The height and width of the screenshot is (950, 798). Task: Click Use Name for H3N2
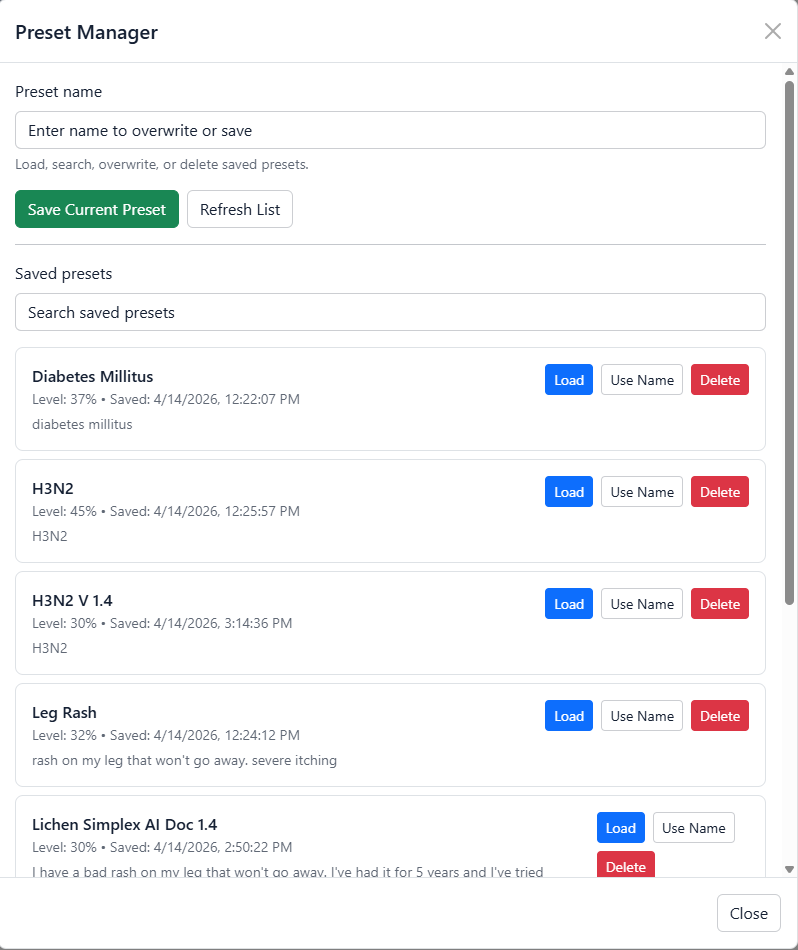click(x=641, y=492)
